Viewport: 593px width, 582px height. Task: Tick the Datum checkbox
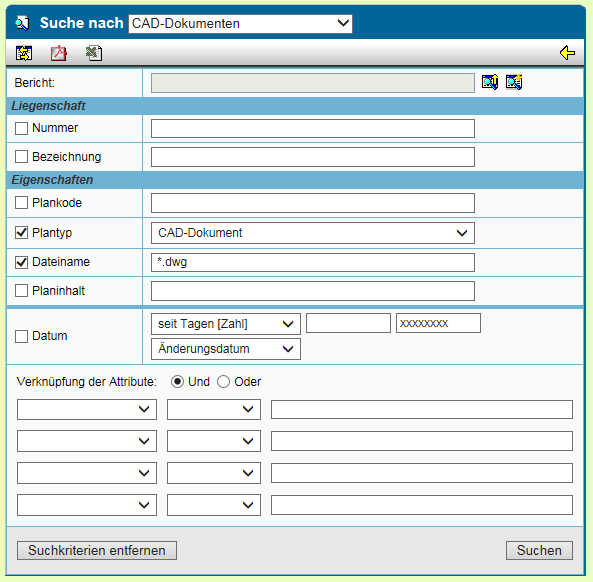[22, 336]
